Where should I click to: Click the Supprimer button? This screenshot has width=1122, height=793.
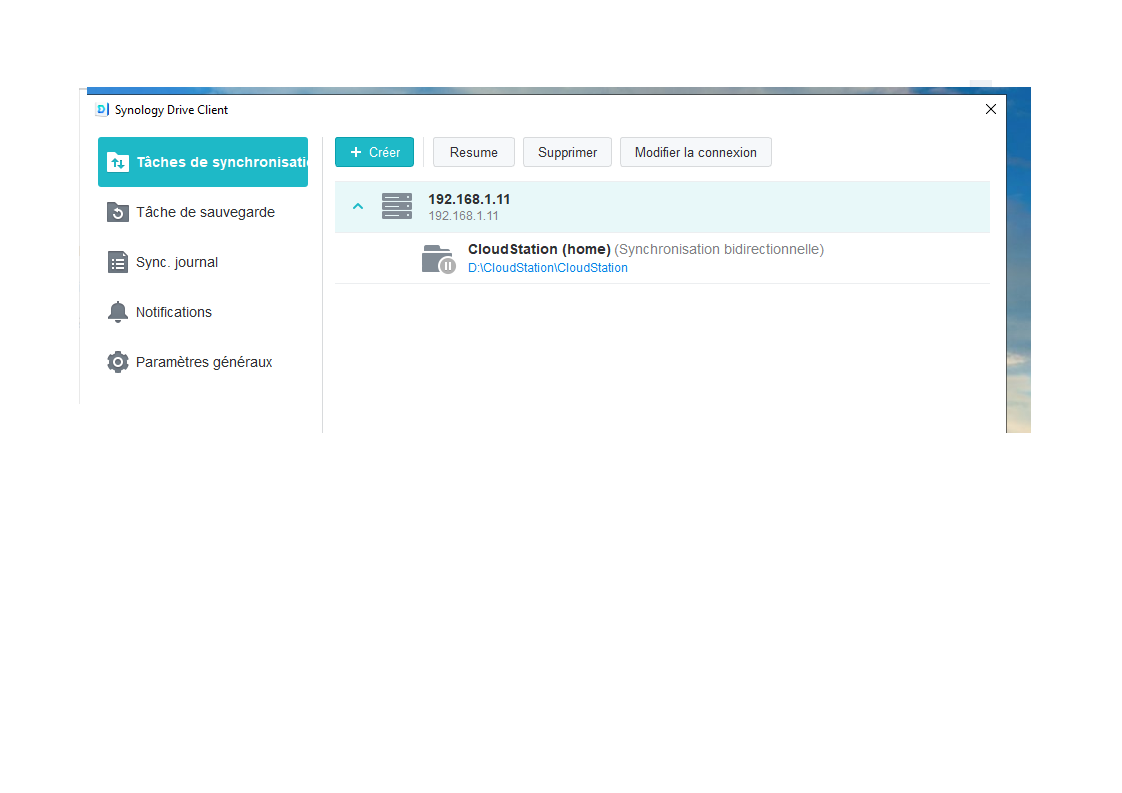(x=567, y=152)
